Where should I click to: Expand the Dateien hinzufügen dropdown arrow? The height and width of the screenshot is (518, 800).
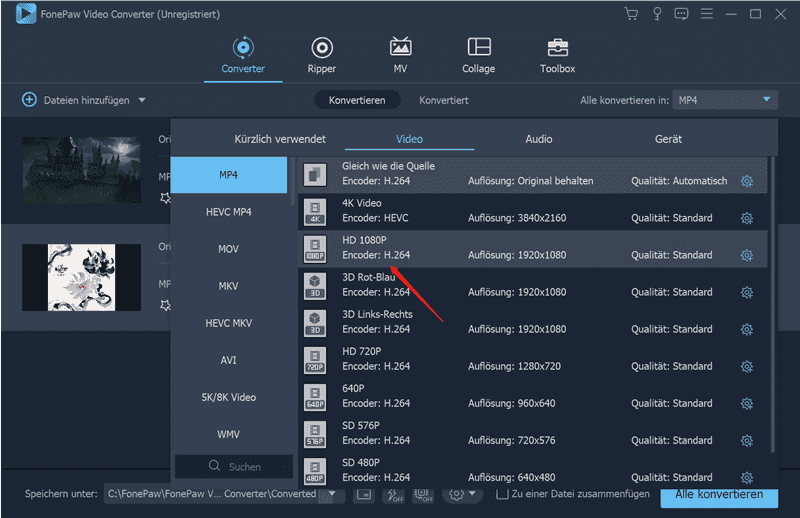point(142,100)
